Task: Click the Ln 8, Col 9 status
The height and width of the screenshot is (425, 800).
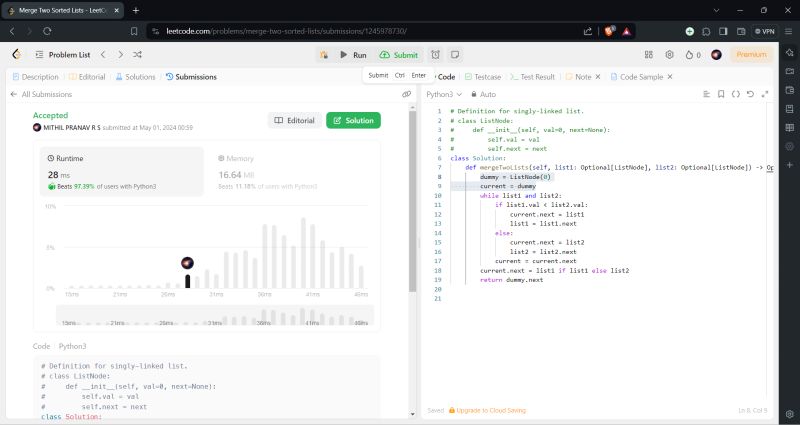Action: tap(753, 410)
